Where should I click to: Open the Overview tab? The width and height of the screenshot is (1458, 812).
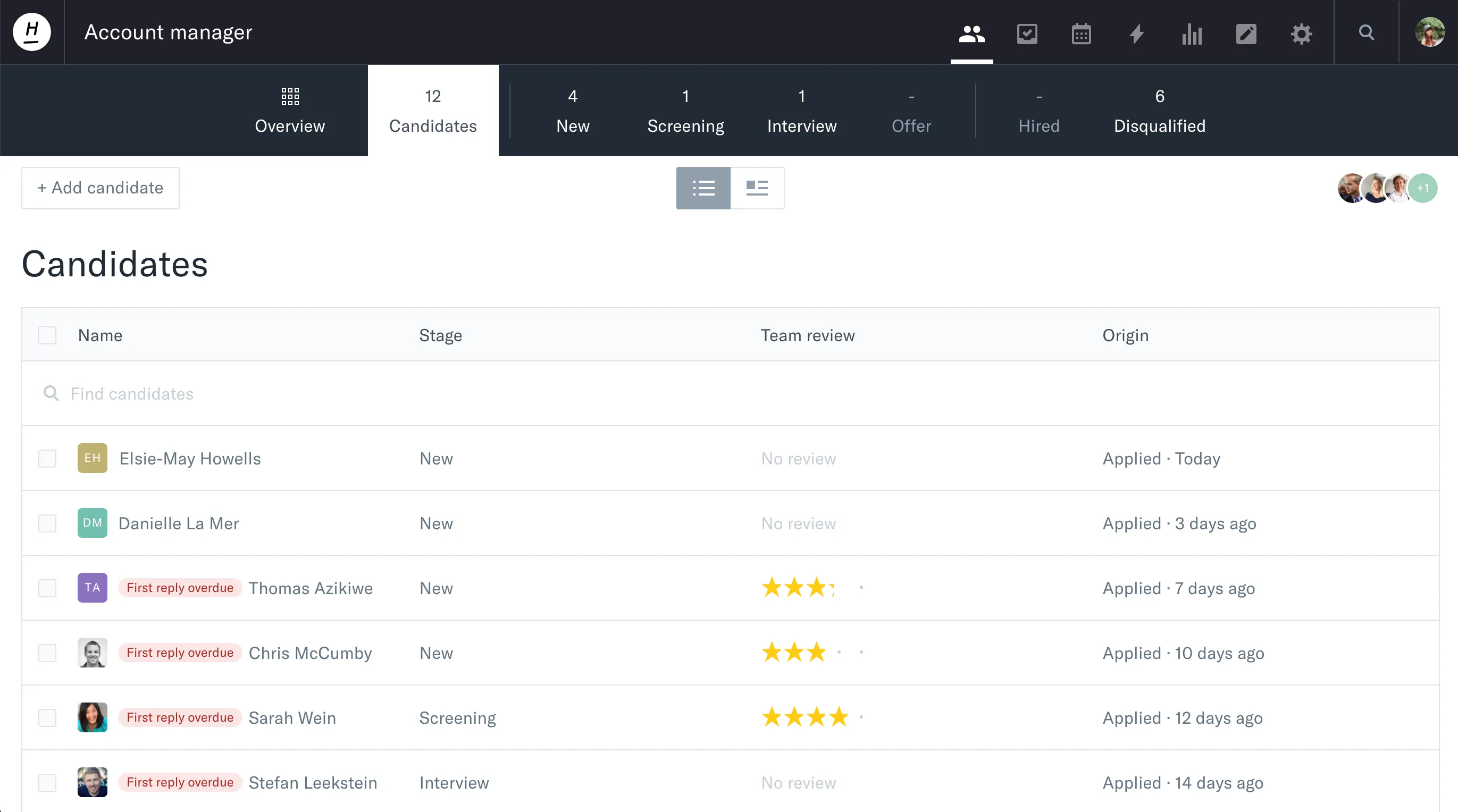290,111
